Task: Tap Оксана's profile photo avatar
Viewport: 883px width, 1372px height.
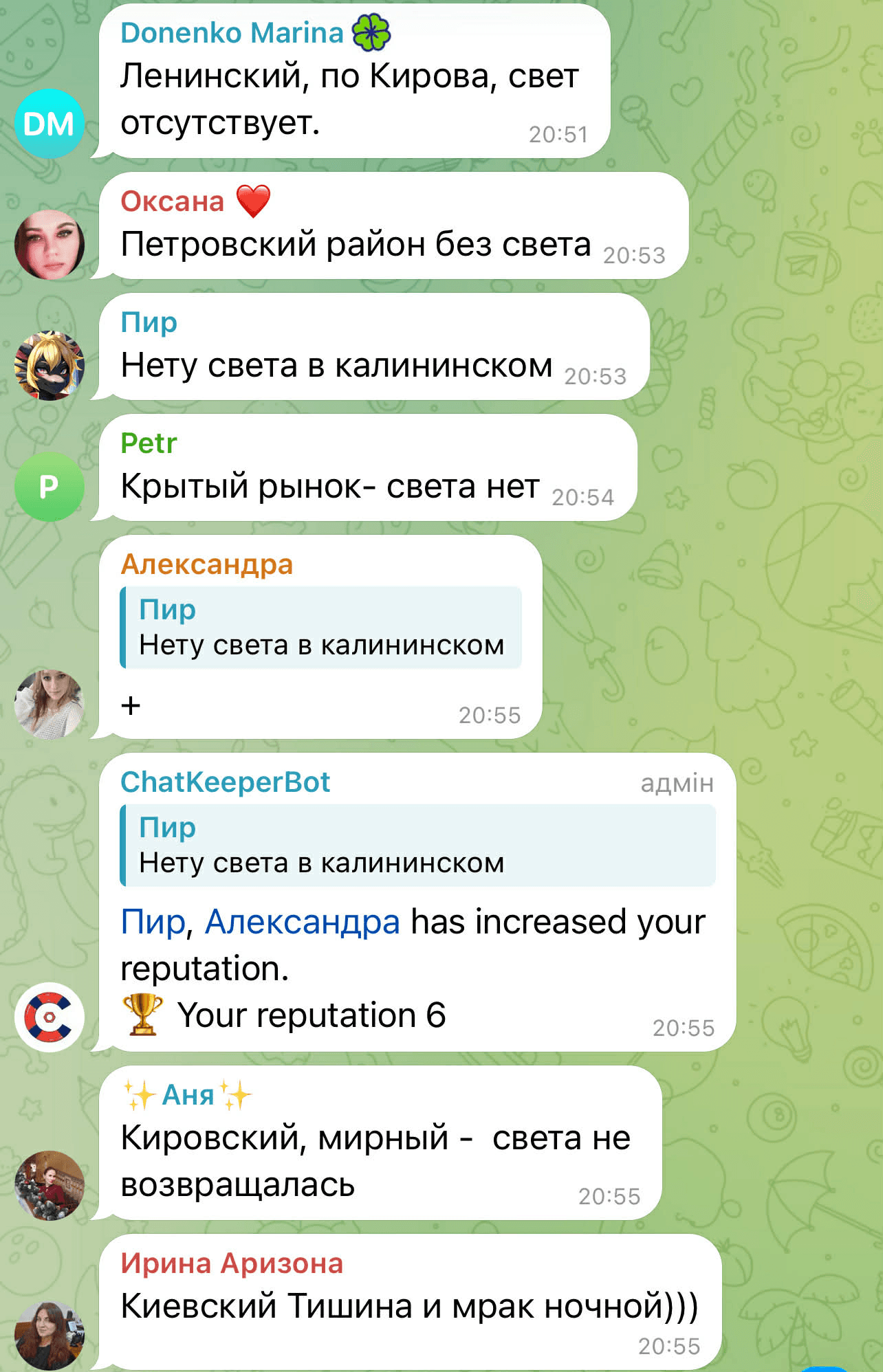Action: 49,245
